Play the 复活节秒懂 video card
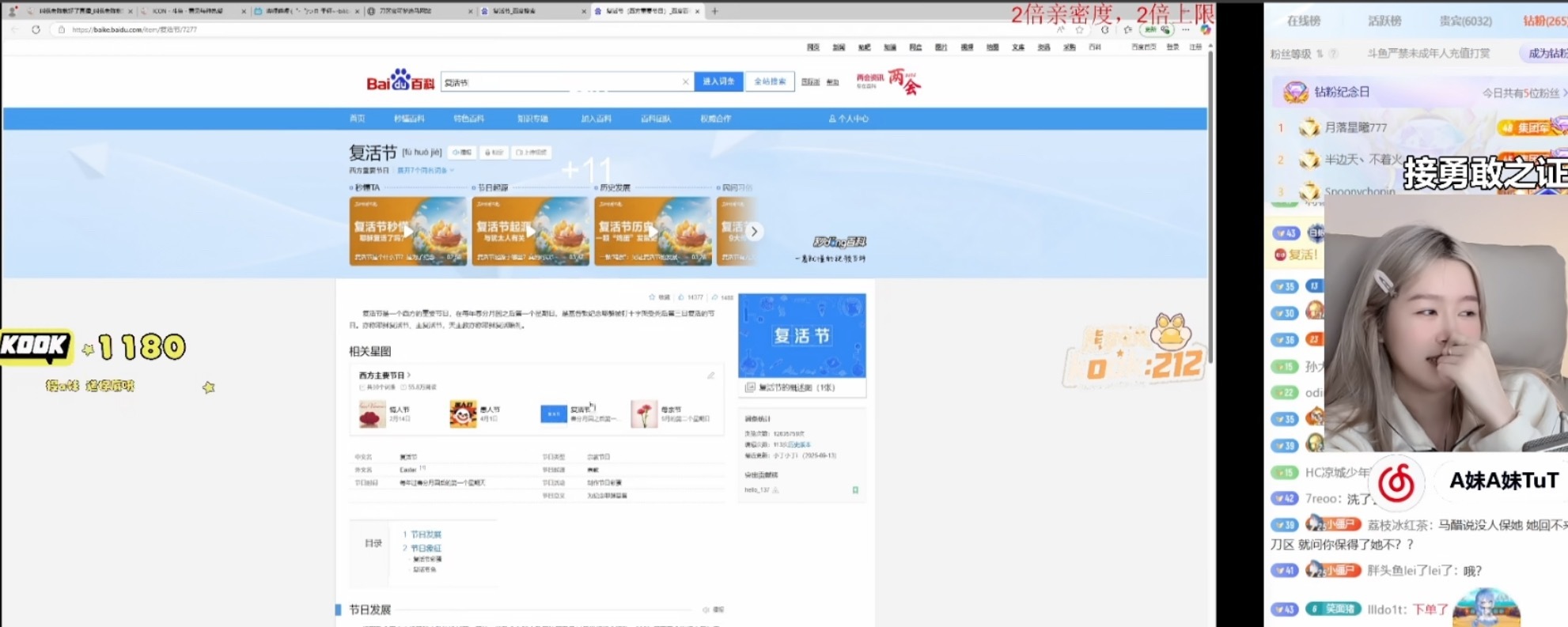The image size is (1568, 627). (408, 231)
